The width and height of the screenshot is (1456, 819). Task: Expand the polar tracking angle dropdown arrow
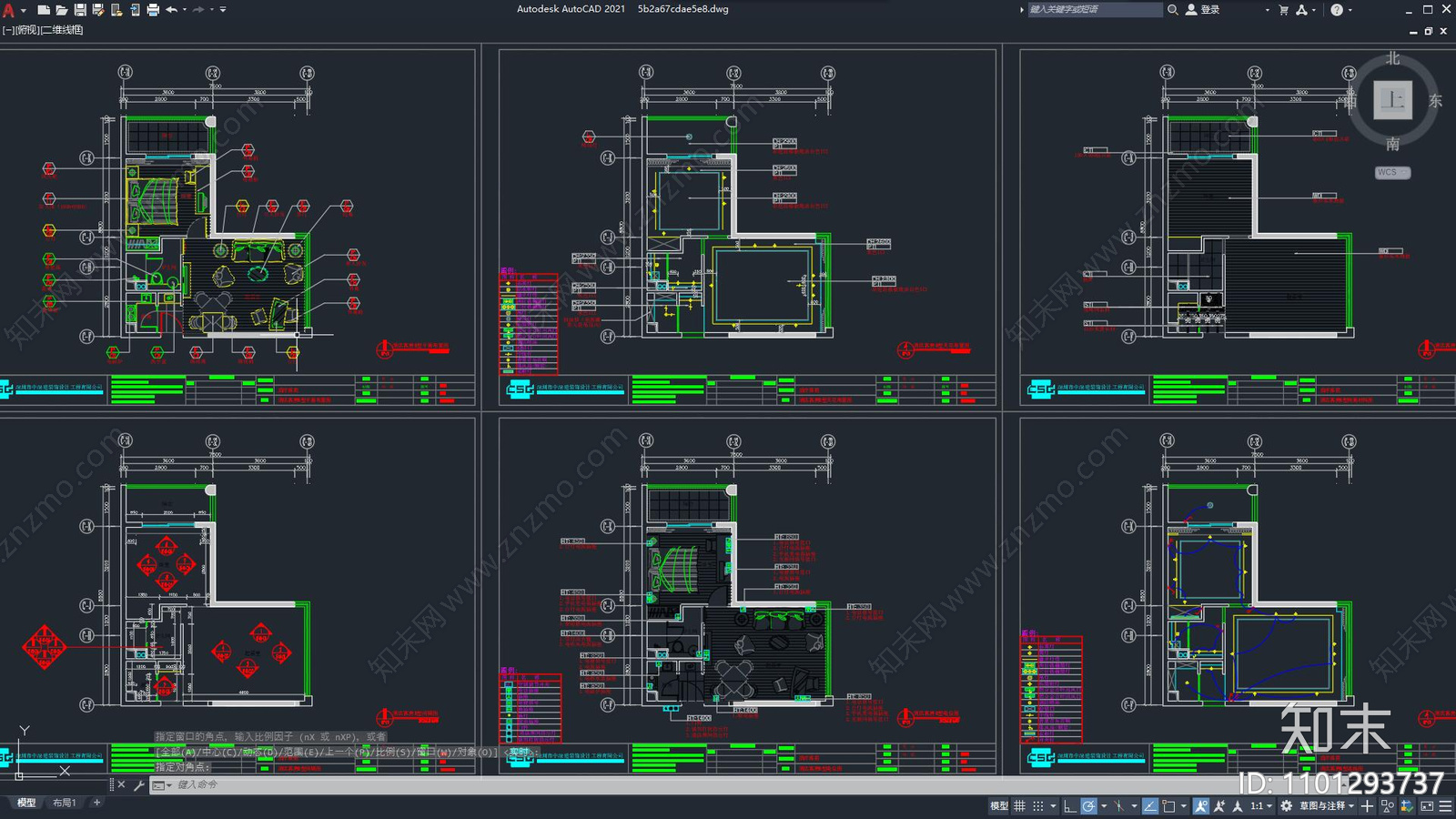[x=1104, y=806]
